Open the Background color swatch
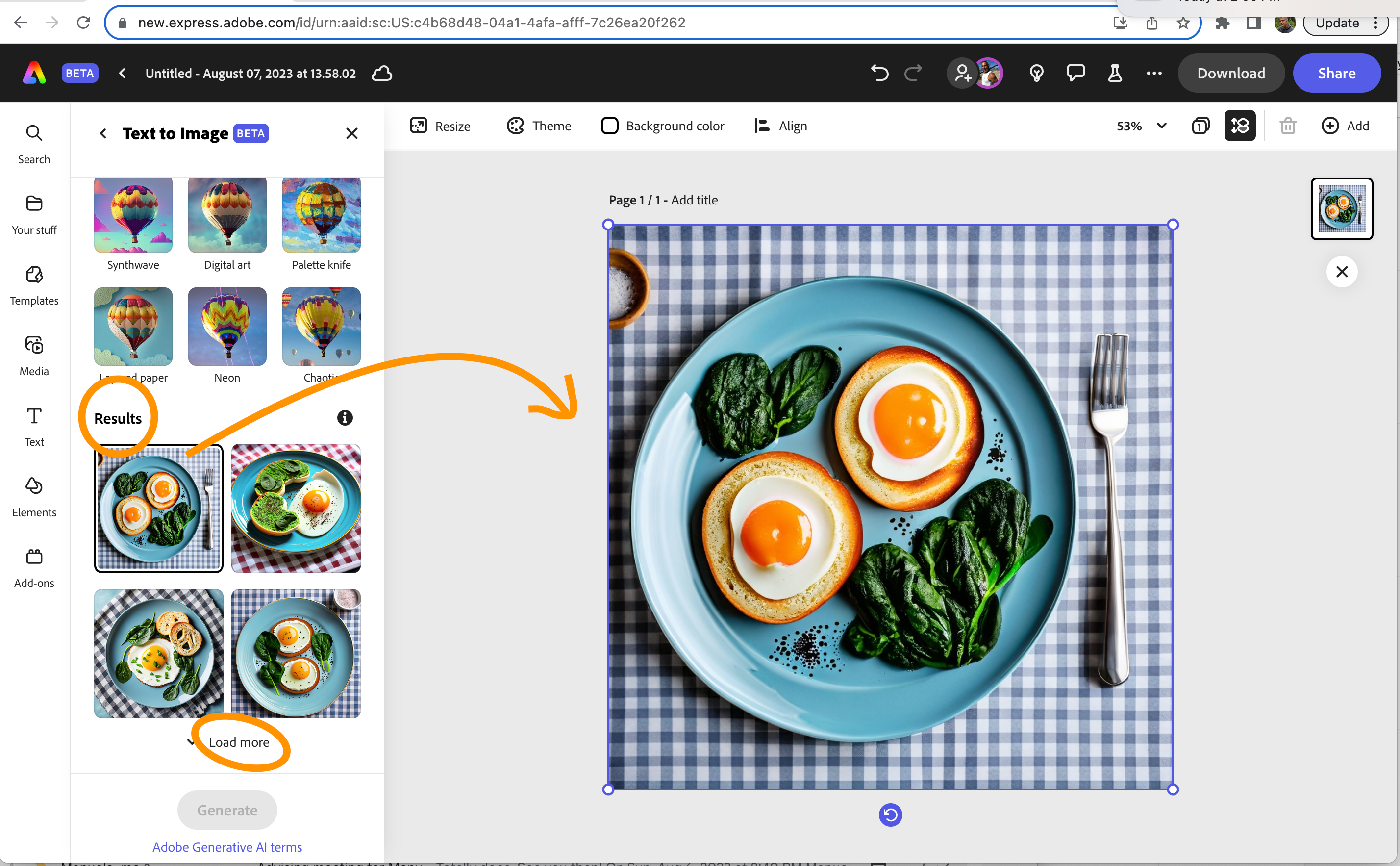Image resolution: width=1400 pixels, height=866 pixels. (x=610, y=126)
